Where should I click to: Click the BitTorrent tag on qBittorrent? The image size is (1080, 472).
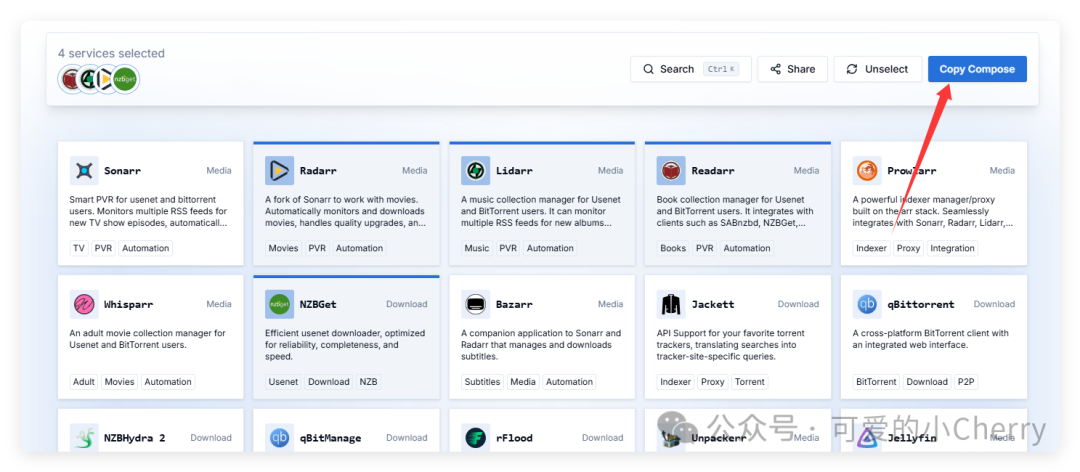coord(876,382)
